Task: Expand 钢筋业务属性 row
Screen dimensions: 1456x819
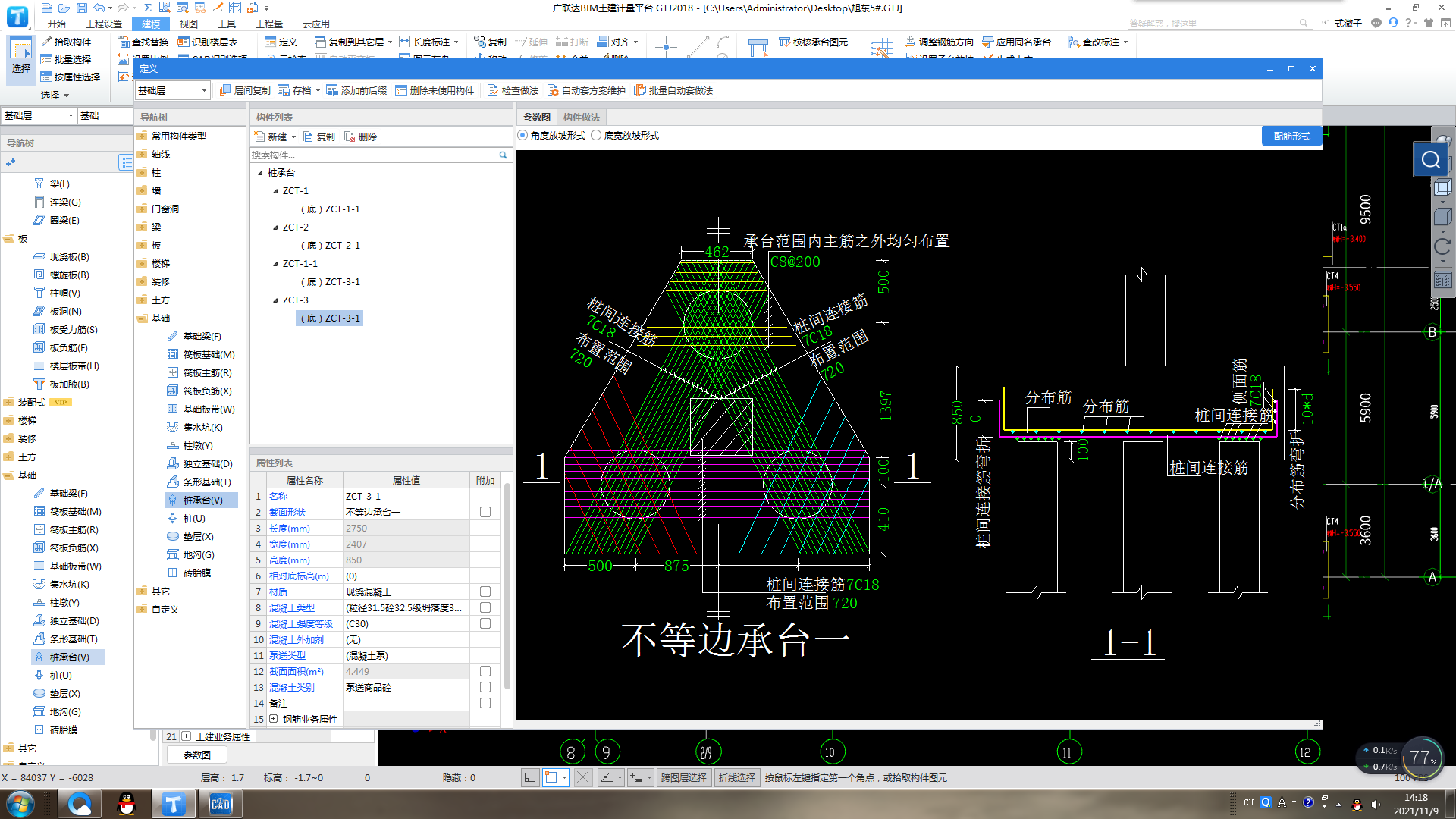Action: pyautogui.click(x=274, y=719)
